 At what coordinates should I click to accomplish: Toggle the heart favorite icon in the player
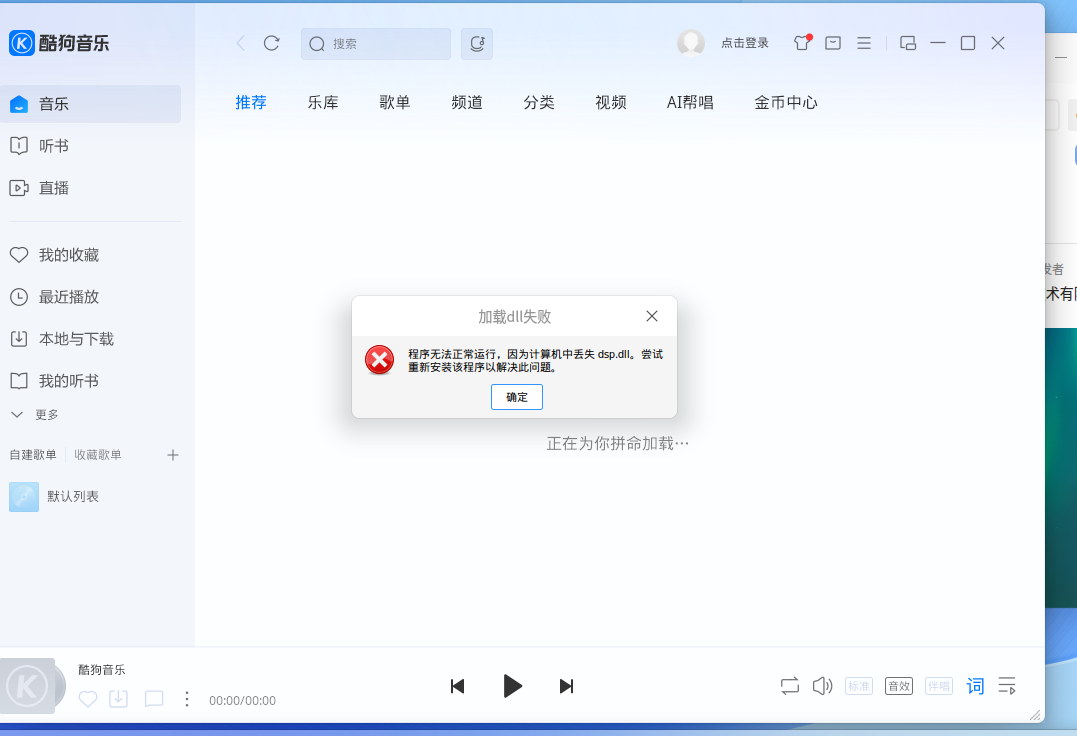(88, 699)
